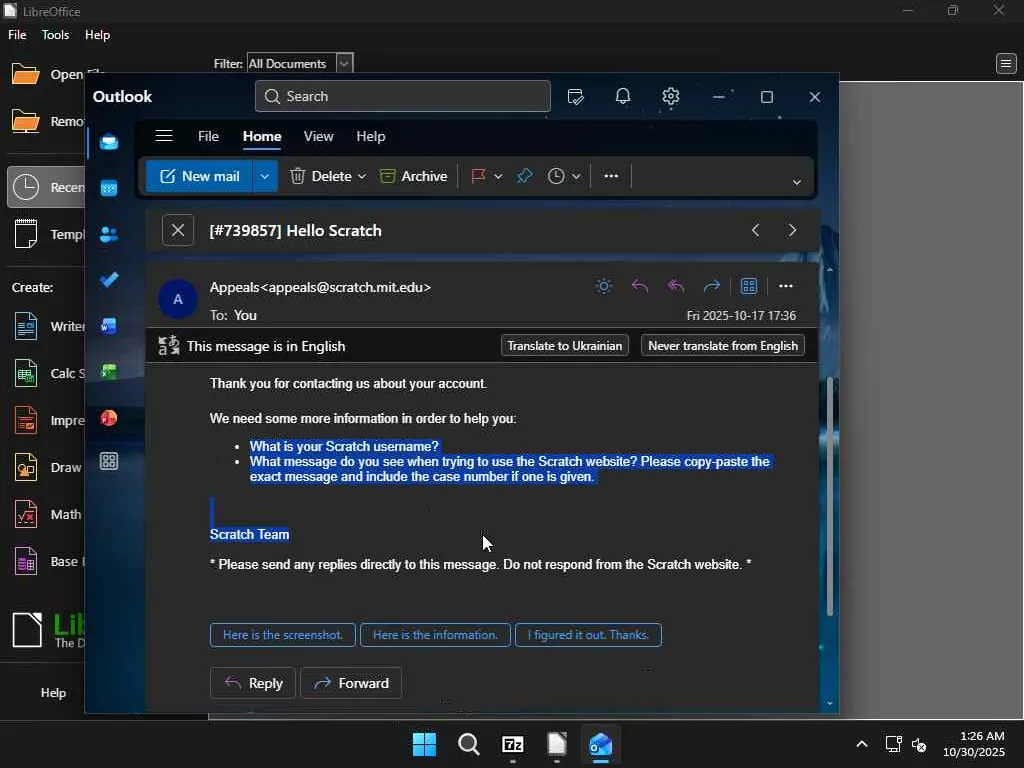
Task: Click Translate to Ukrainian
Action: [565, 345]
